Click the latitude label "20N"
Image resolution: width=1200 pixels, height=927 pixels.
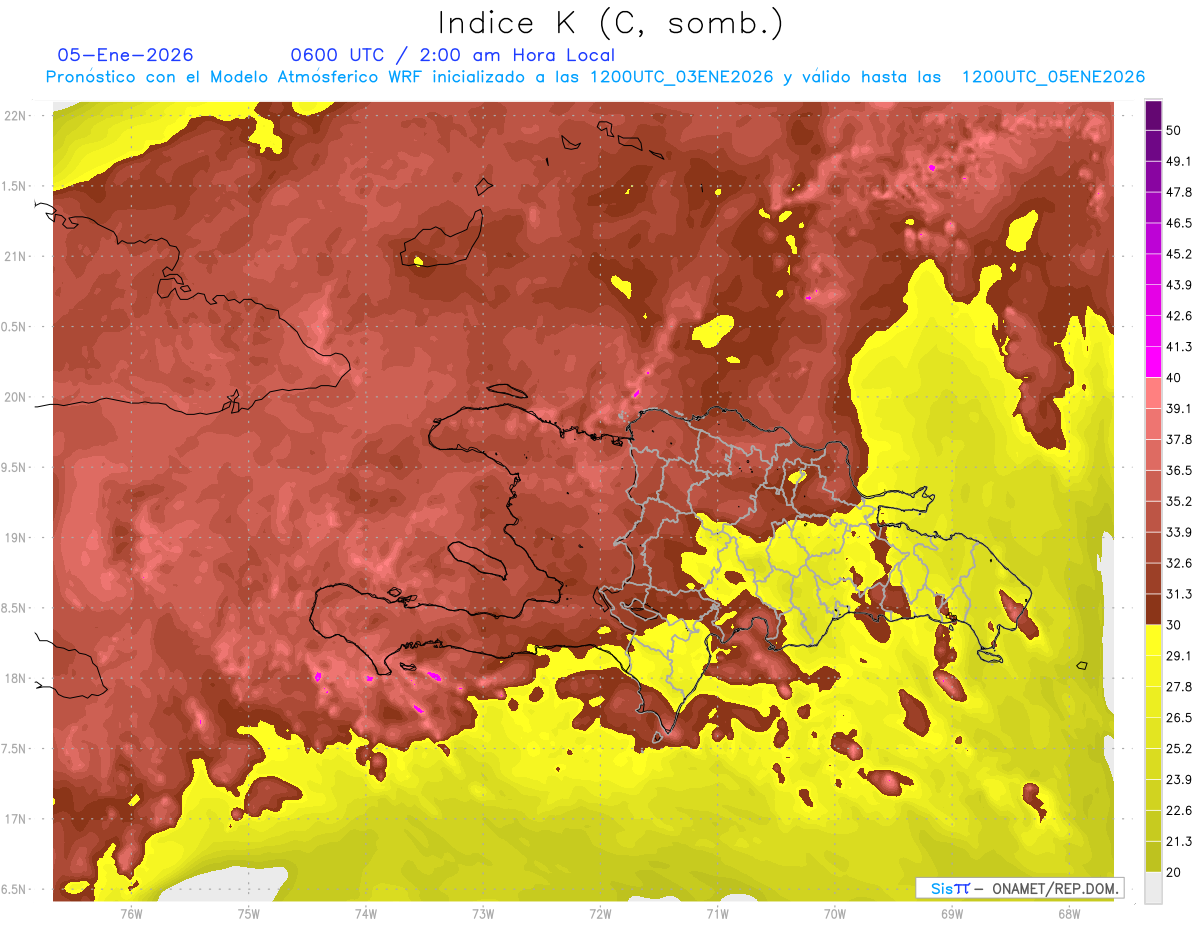point(17,397)
